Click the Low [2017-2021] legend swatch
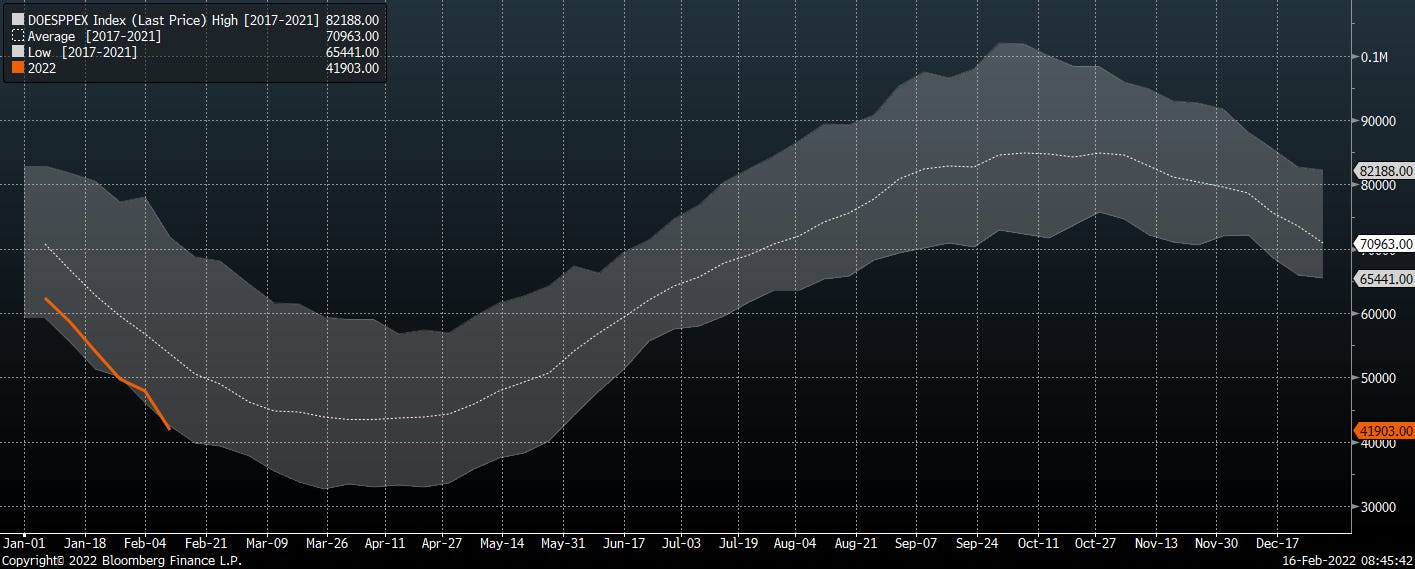1415x569 pixels. tap(18, 52)
